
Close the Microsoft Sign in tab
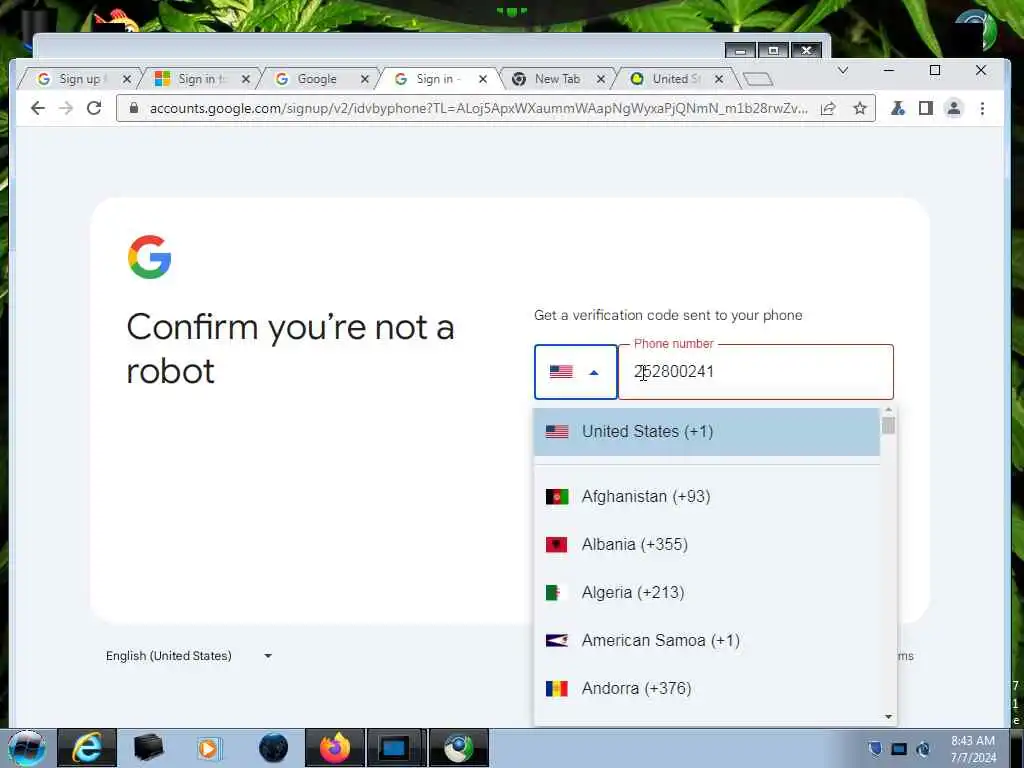point(246,79)
